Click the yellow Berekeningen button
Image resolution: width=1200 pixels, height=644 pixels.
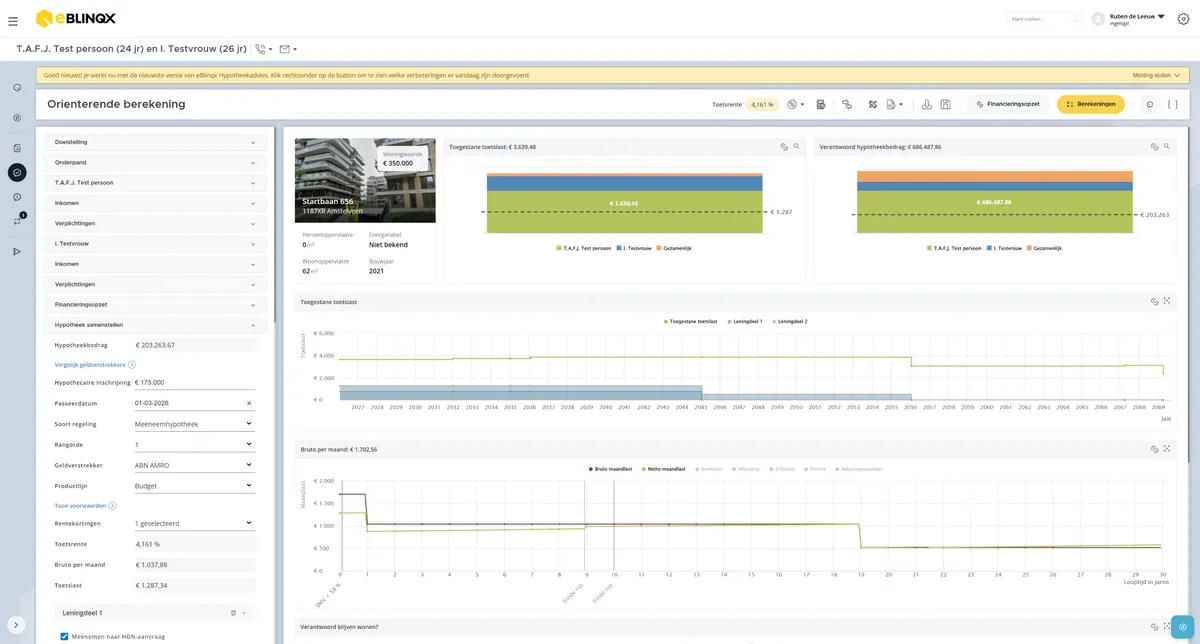click(1090, 104)
